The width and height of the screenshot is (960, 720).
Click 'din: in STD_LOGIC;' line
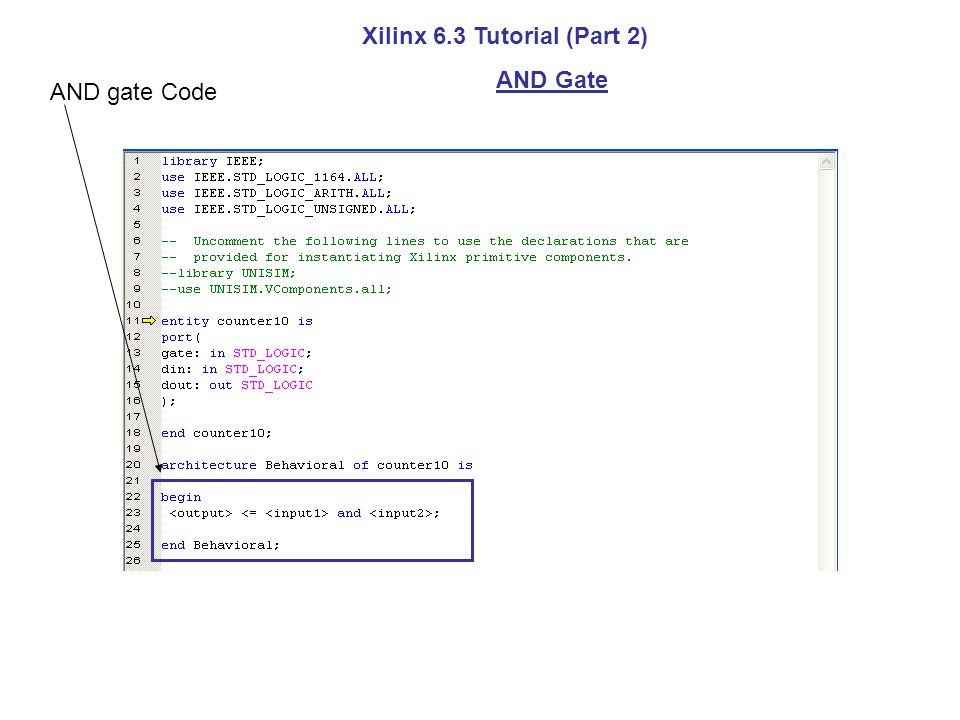(x=233, y=369)
